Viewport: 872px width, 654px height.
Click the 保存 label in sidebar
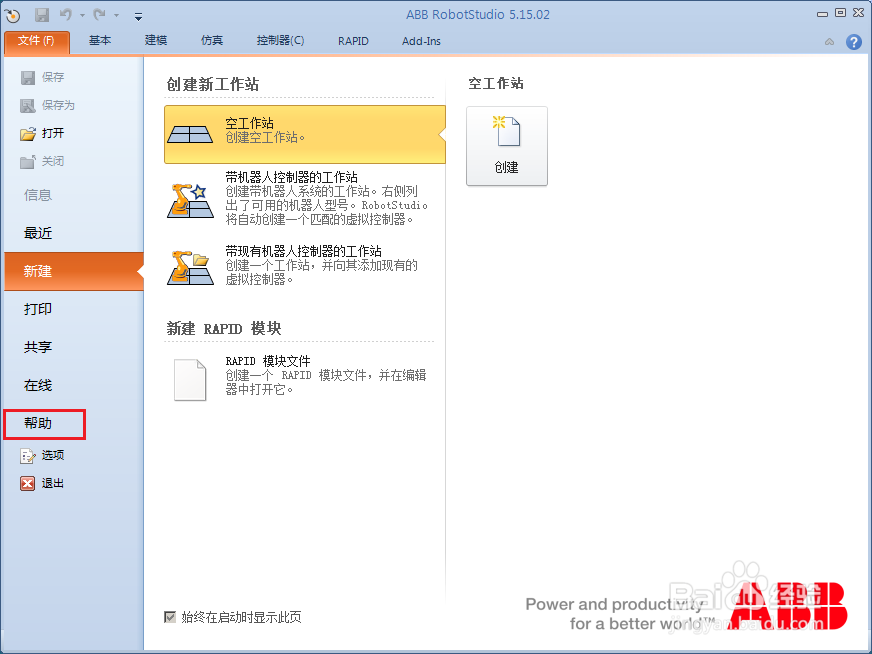click(x=53, y=77)
